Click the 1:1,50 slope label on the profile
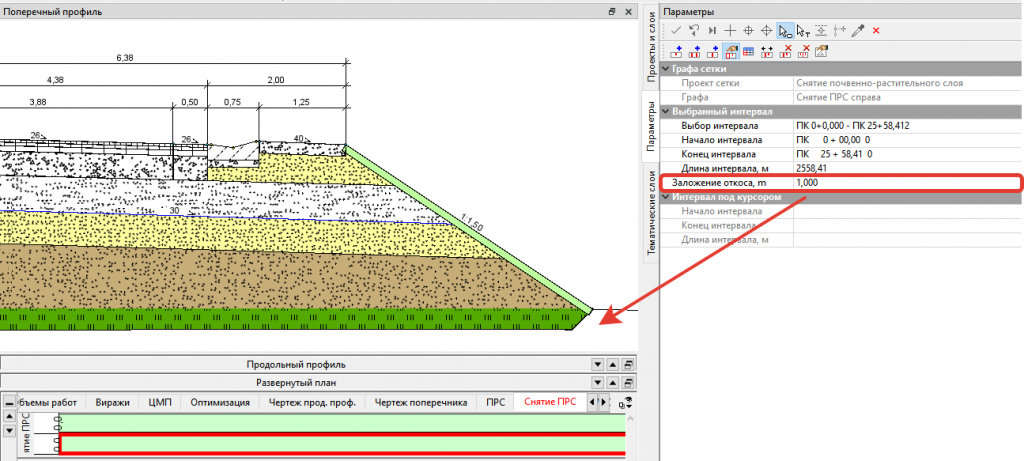 point(470,221)
